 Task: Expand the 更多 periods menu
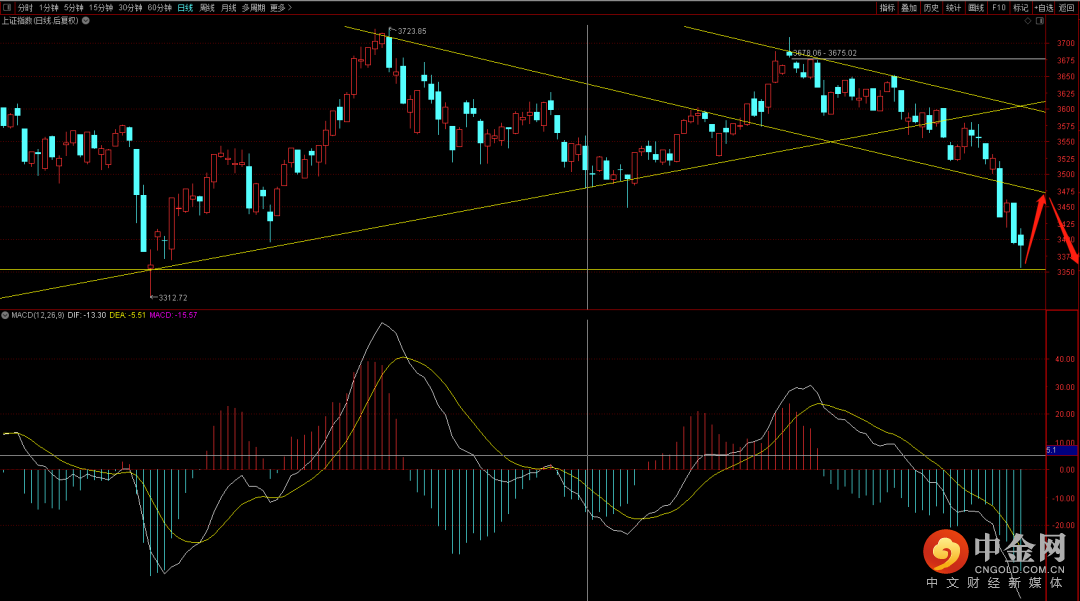pyautogui.click(x=281, y=7)
